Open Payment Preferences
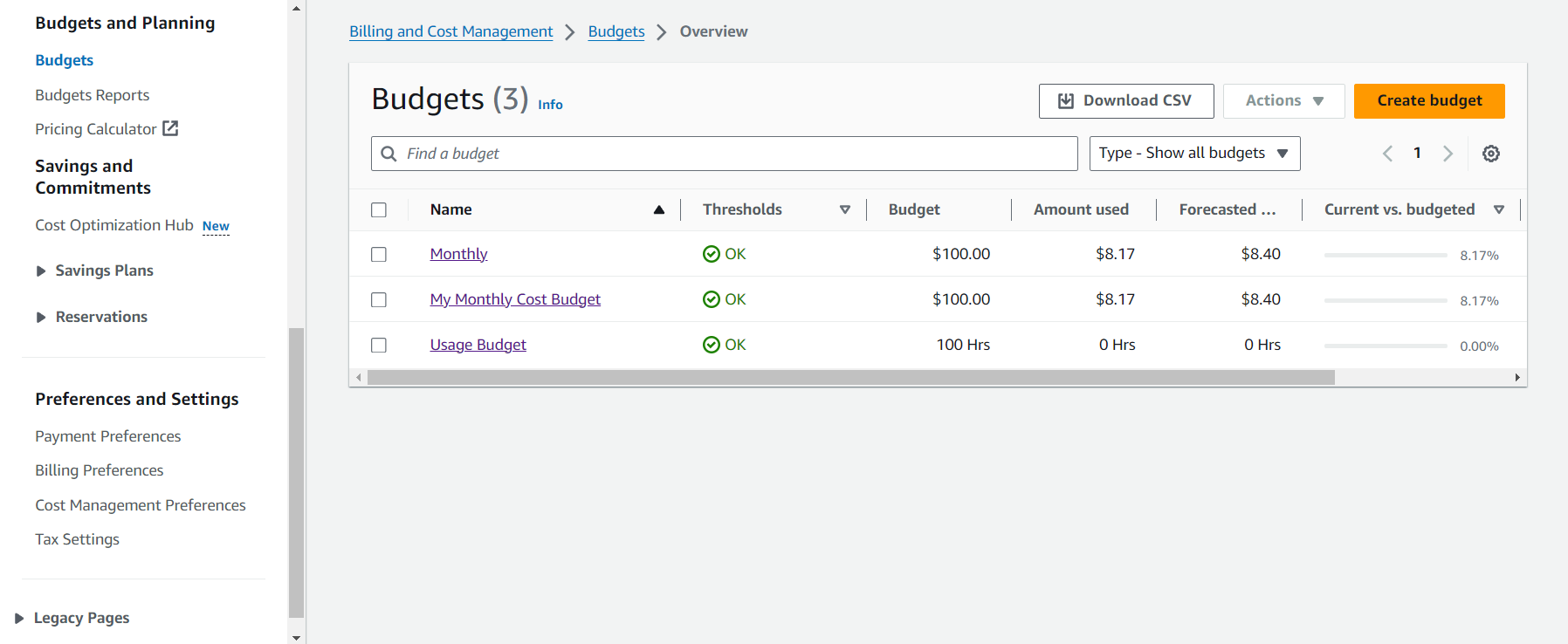 coord(107,436)
